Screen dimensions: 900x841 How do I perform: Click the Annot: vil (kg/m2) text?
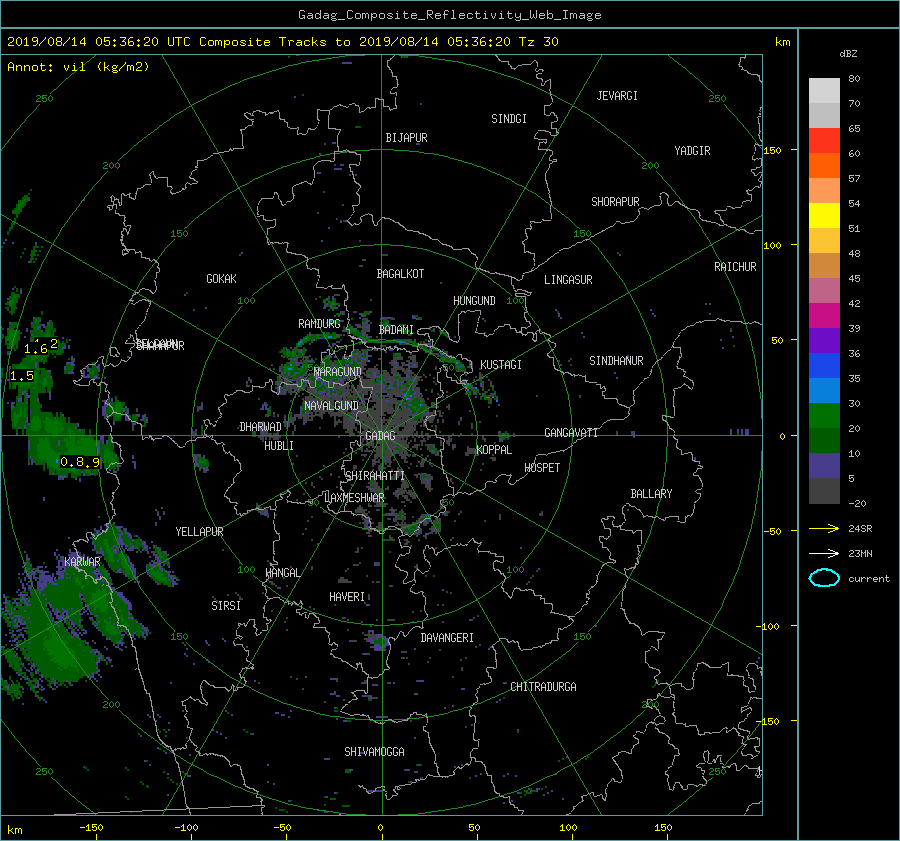pos(78,67)
